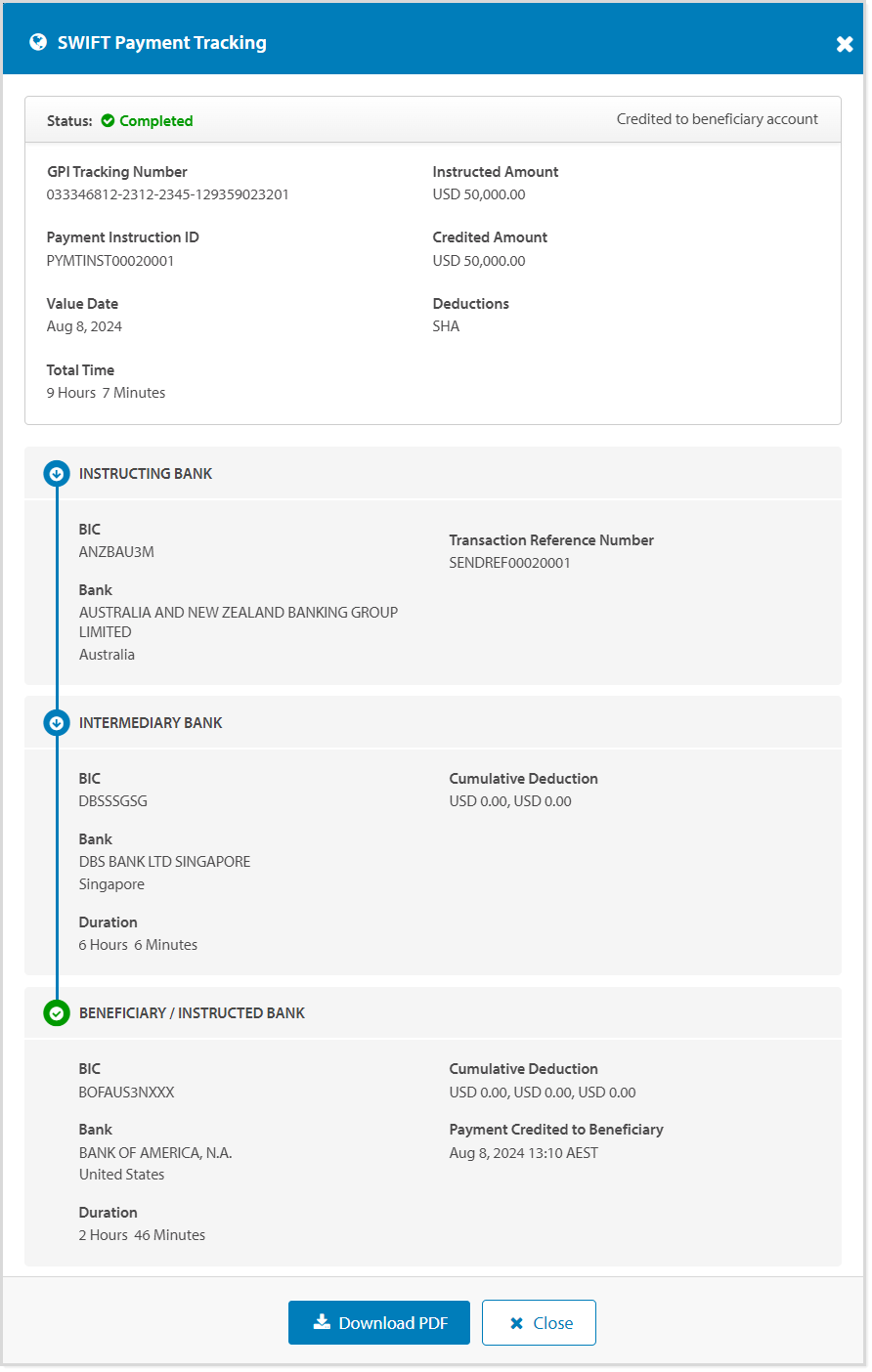
Task: Select the GPI Tracking Number value
Action: (x=166, y=195)
